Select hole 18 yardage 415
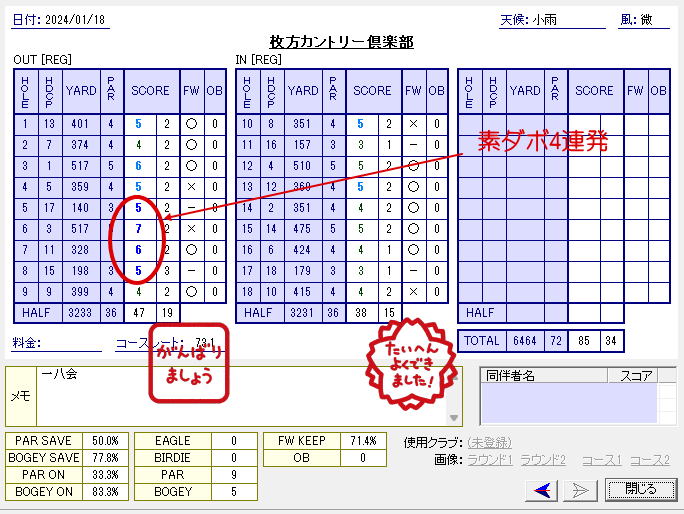The image size is (684, 514). click(x=302, y=291)
